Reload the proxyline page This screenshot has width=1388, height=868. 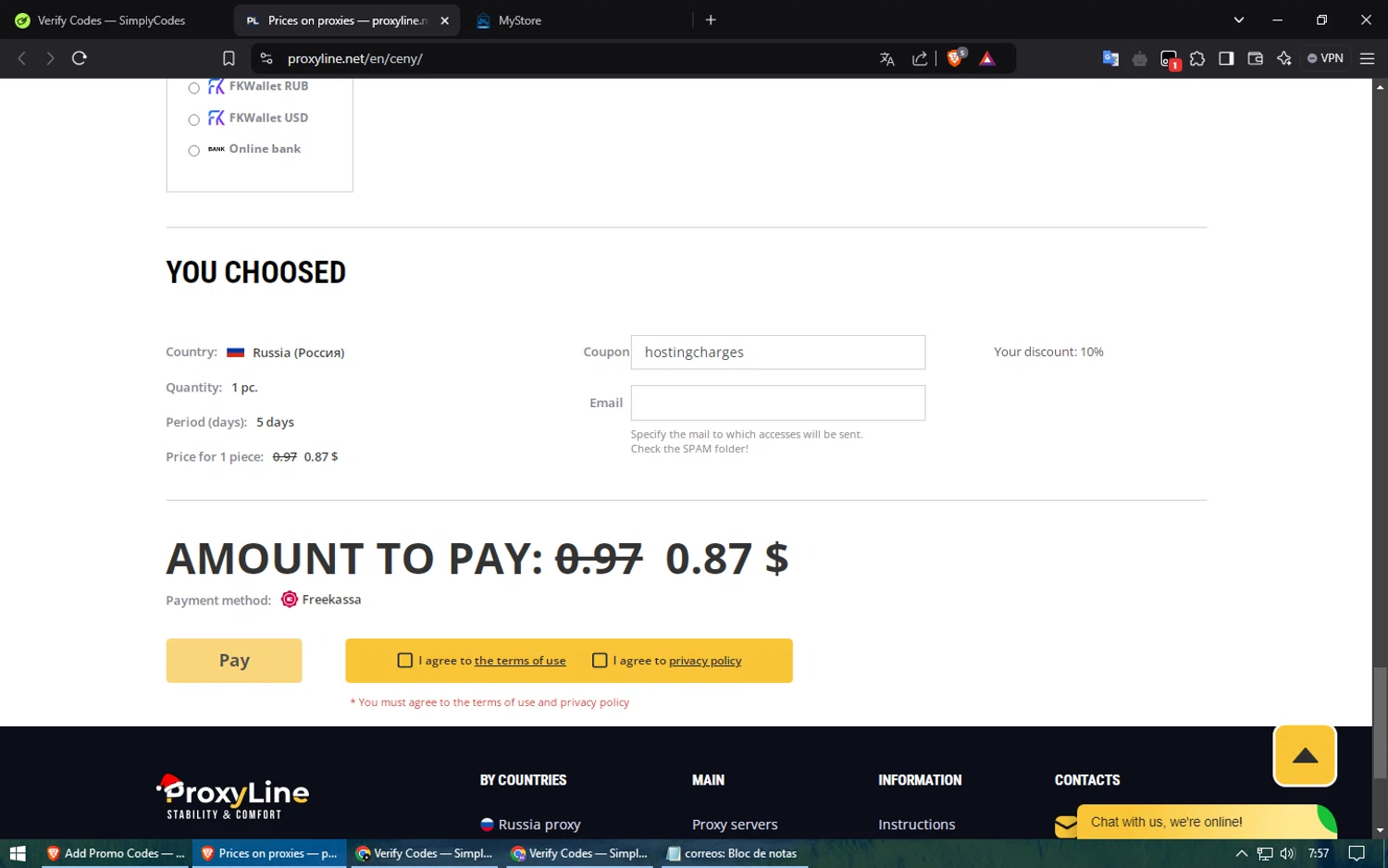[80, 58]
